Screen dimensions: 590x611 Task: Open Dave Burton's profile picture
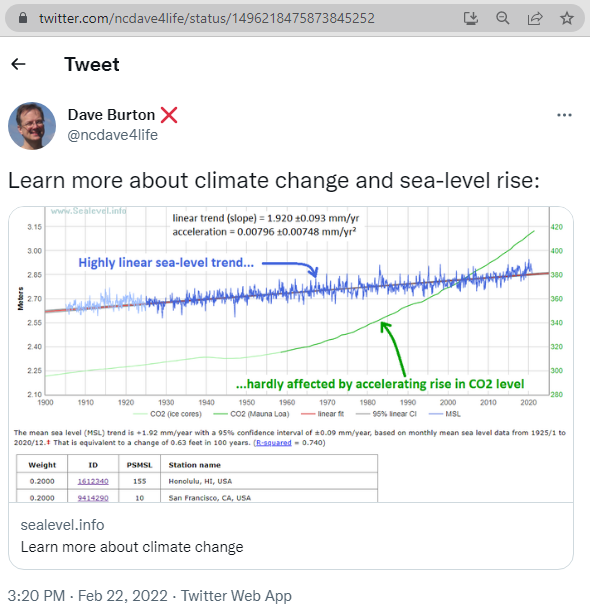tap(32, 126)
